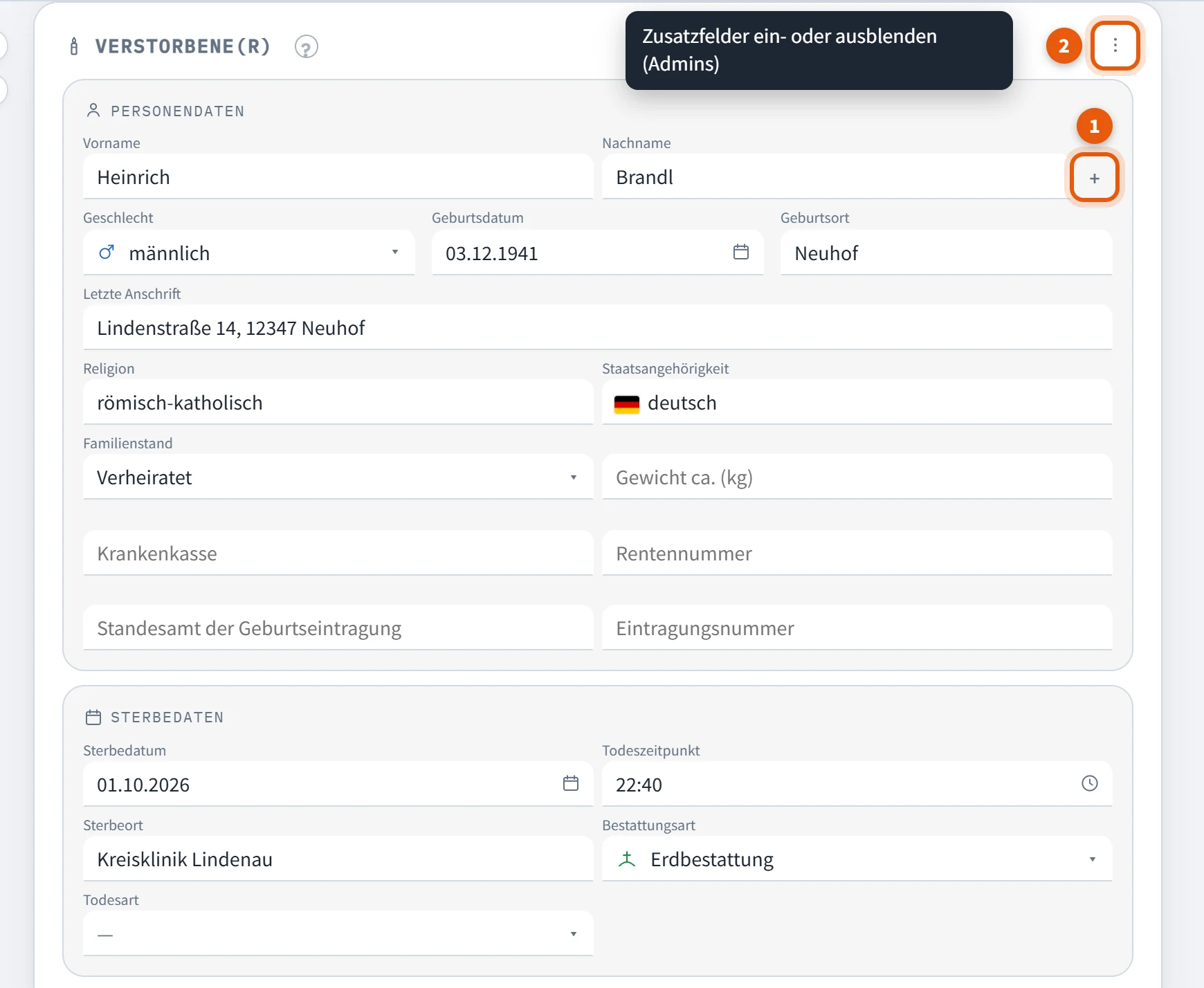
Task: Open the three-dot Zusatzfelder options menu
Action: (x=1115, y=46)
